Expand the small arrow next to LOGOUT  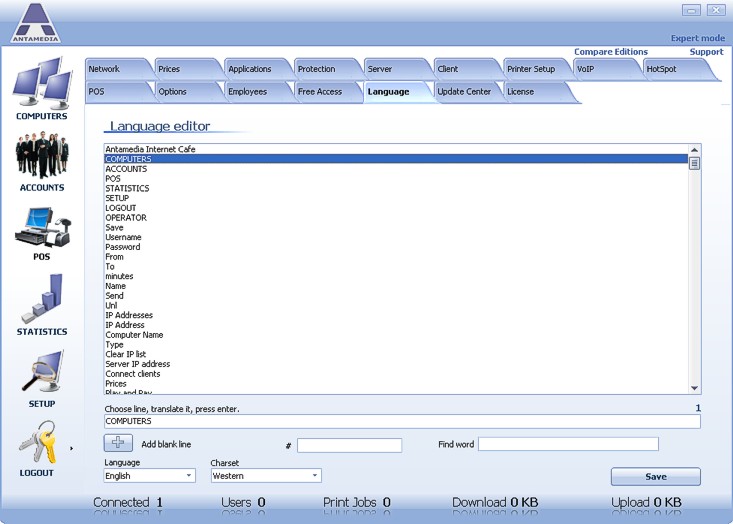72,448
